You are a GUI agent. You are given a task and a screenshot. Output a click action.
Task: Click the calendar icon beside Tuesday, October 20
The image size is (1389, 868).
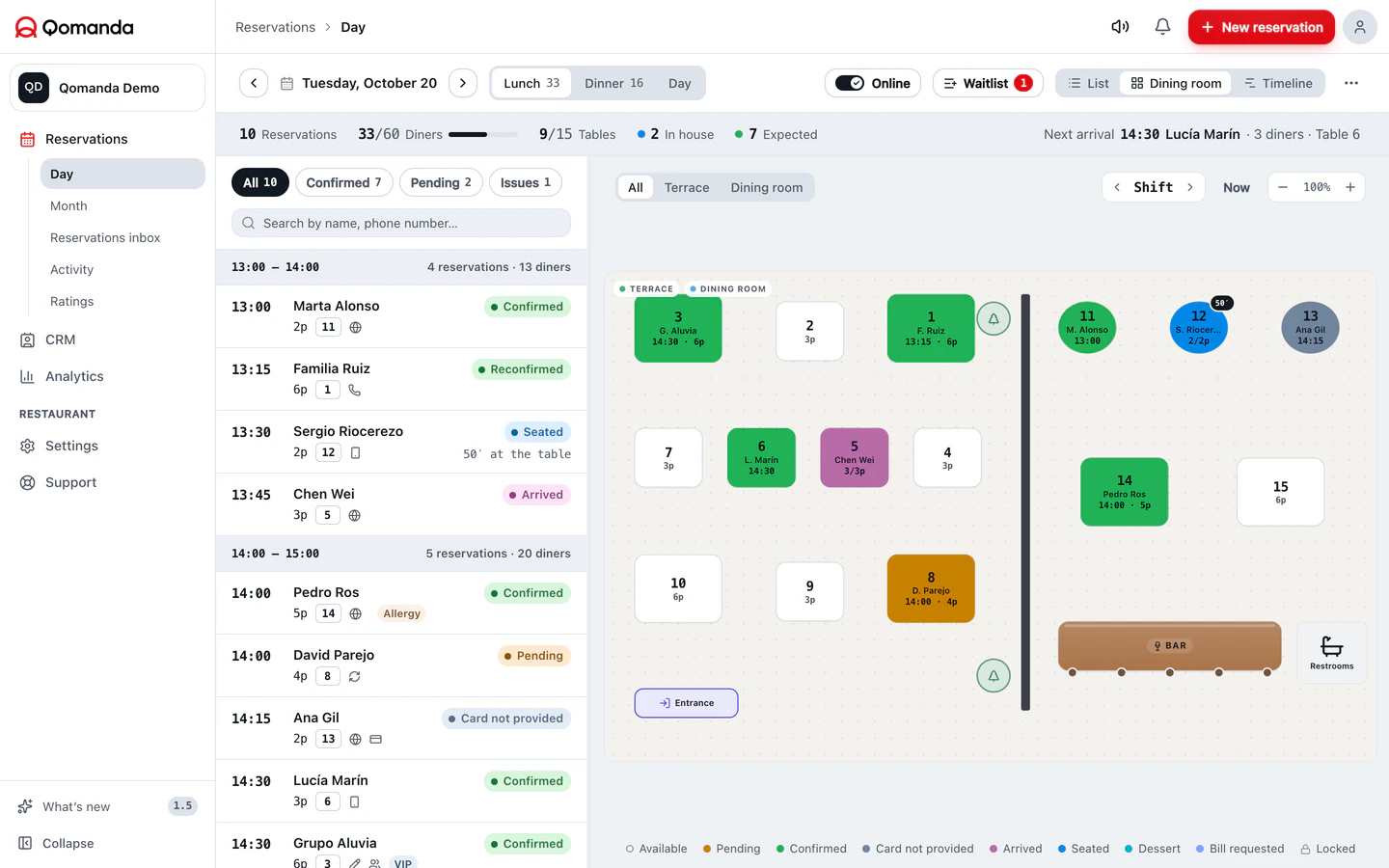click(286, 84)
